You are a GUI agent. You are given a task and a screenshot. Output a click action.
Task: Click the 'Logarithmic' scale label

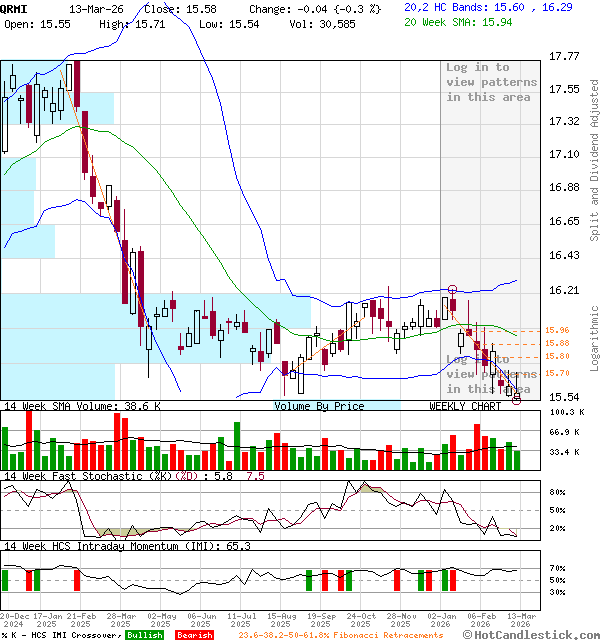(x=594, y=331)
